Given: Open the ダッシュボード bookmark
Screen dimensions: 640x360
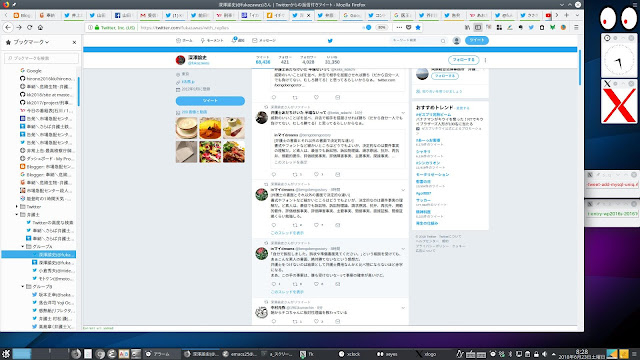Looking at the screenshot, I should [47, 158].
